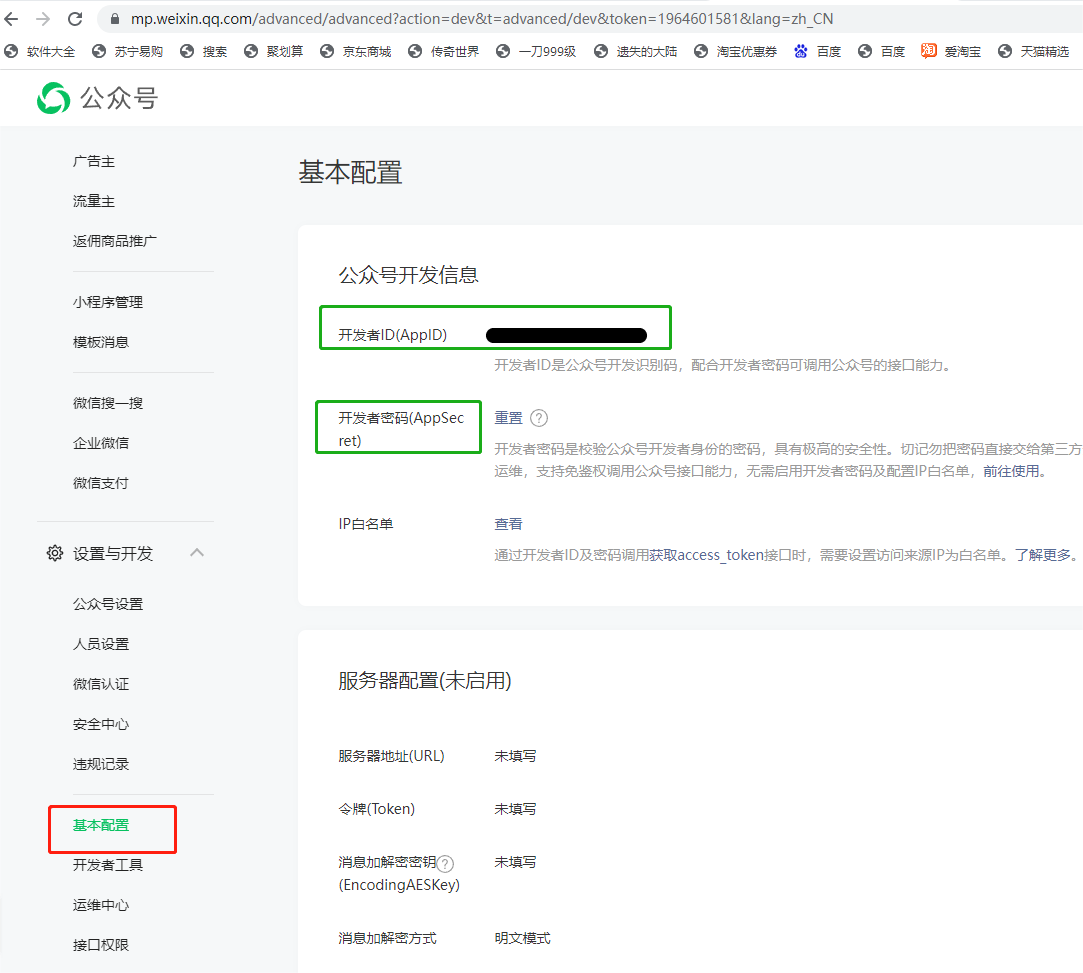Click the browser back arrow

pos(12,19)
